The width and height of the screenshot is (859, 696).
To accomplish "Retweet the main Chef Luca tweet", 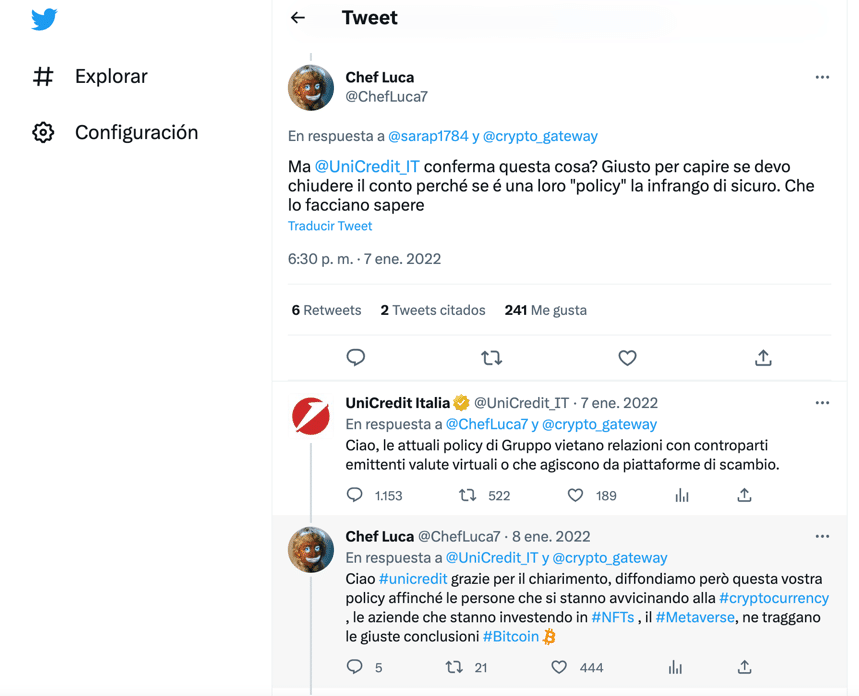I will [491, 358].
